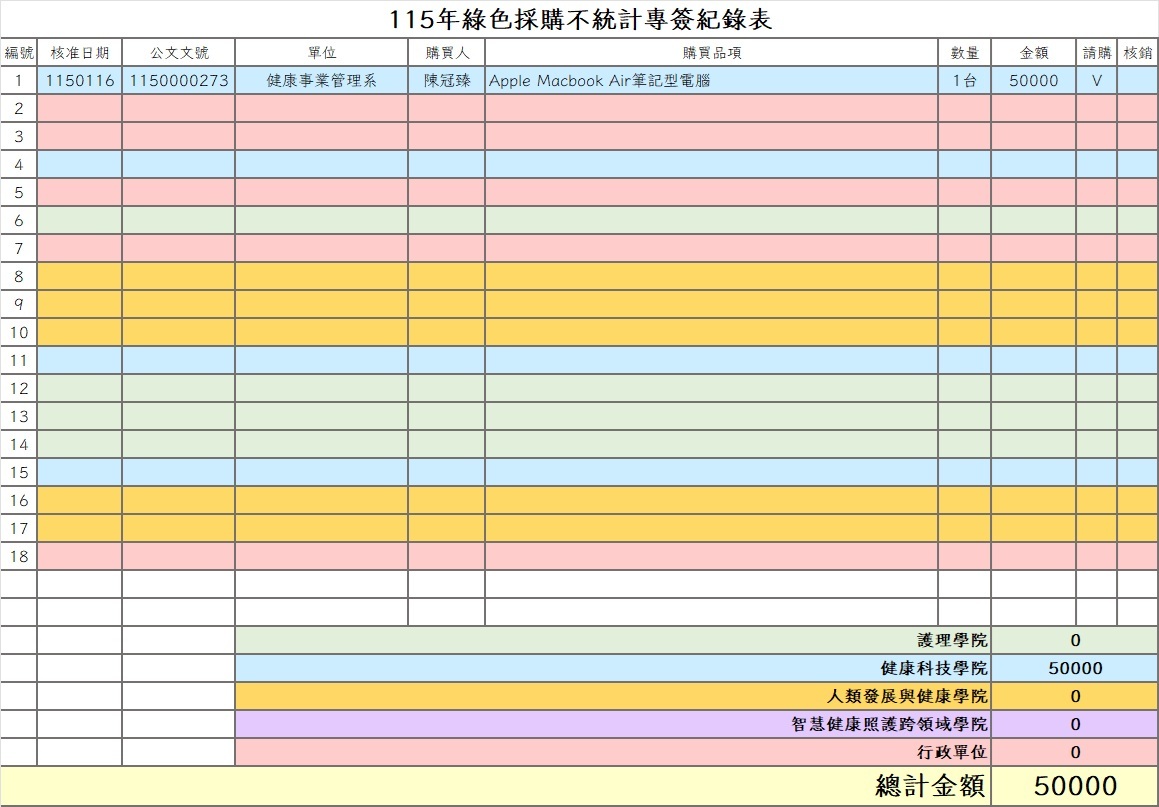The image size is (1159, 807).
Task: Select the row number '9' cell
Action: pos(18,304)
